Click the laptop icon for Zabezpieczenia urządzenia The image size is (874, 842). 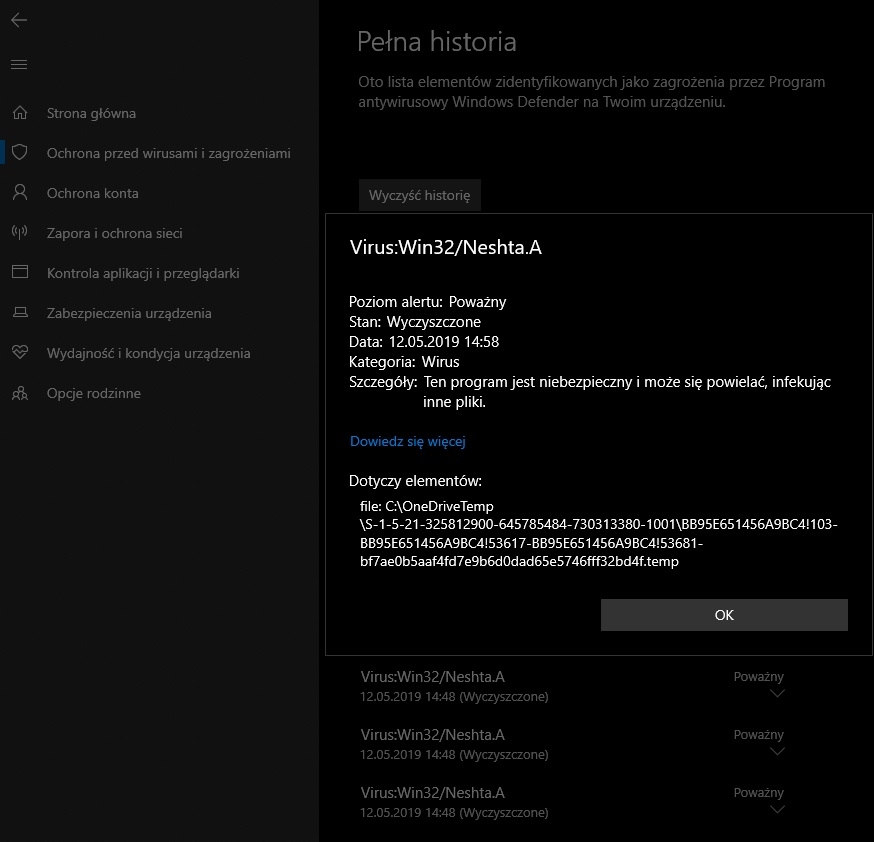(x=20, y=313)
